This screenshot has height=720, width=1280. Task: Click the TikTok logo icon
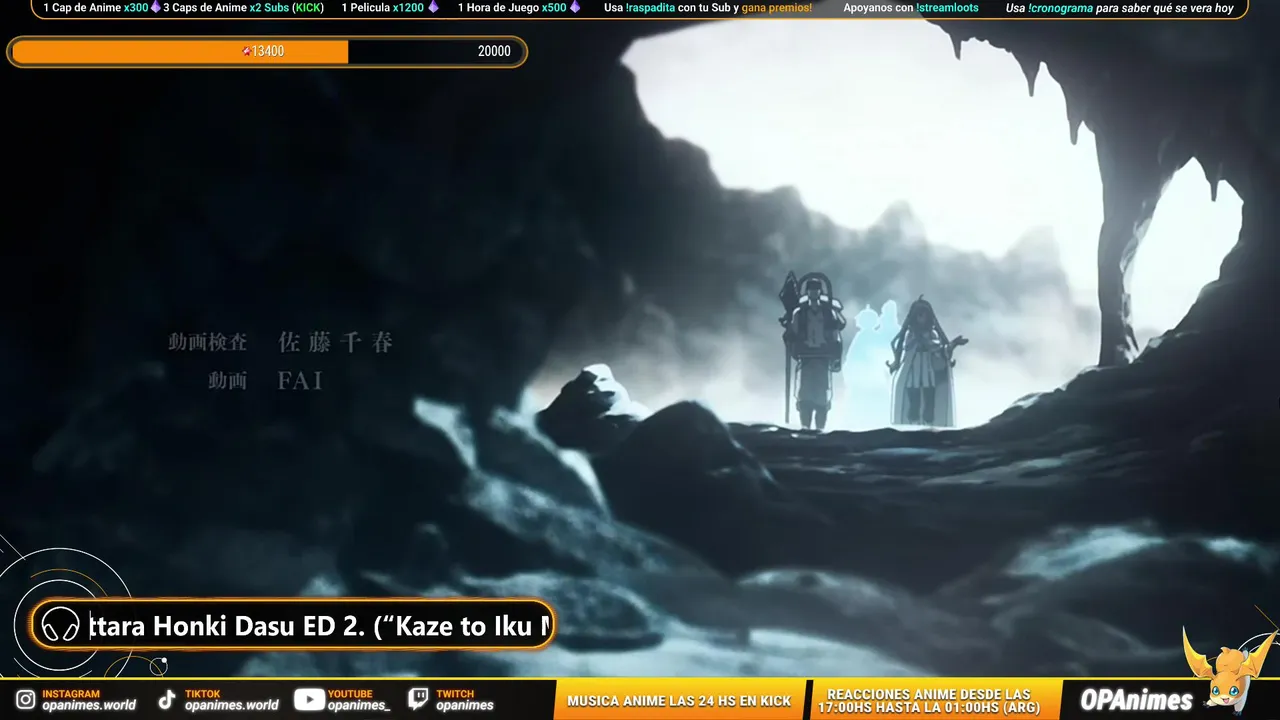(168, 700)
